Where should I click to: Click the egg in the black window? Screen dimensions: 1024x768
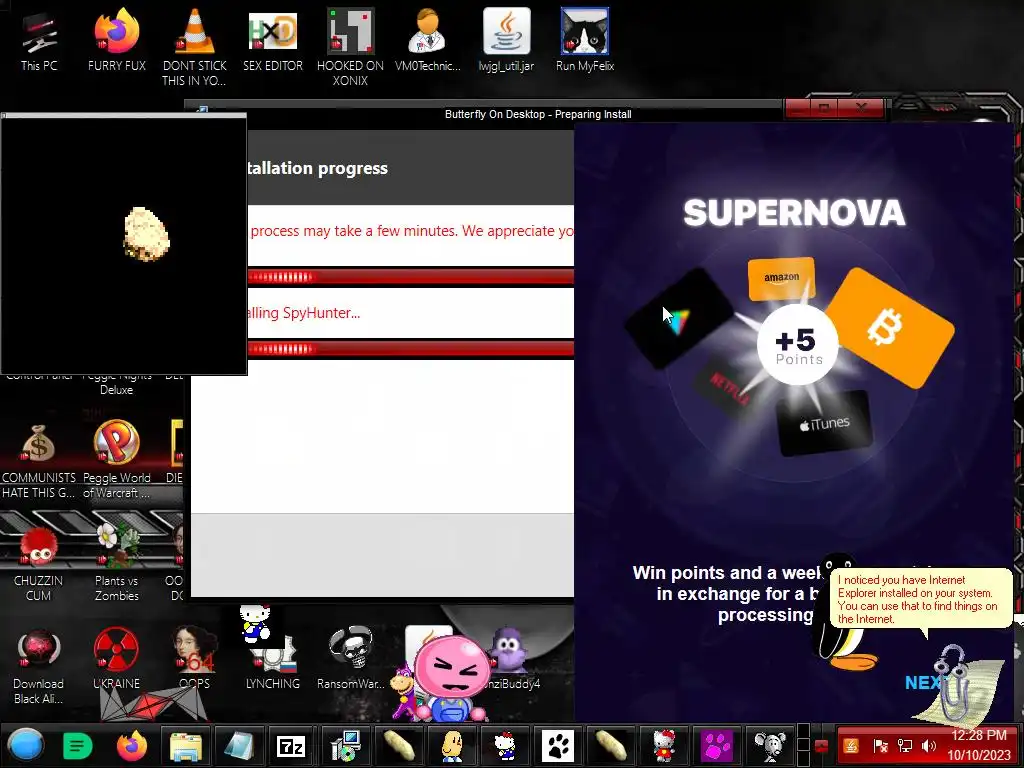click(146, 234)
